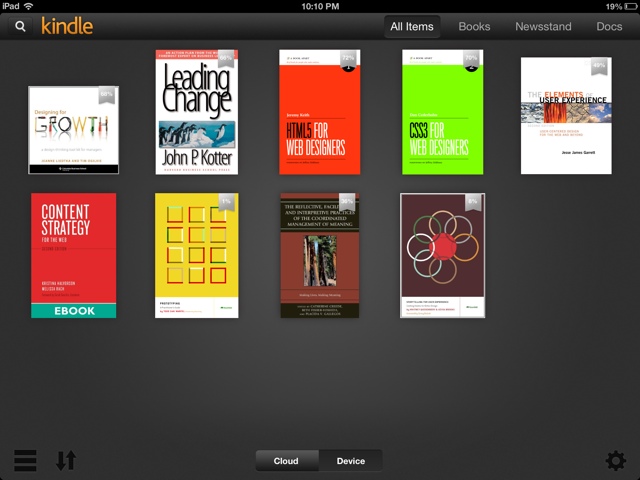Tap the Kindle logo
This screenshot has width=640, height=480.
(67, 26)
